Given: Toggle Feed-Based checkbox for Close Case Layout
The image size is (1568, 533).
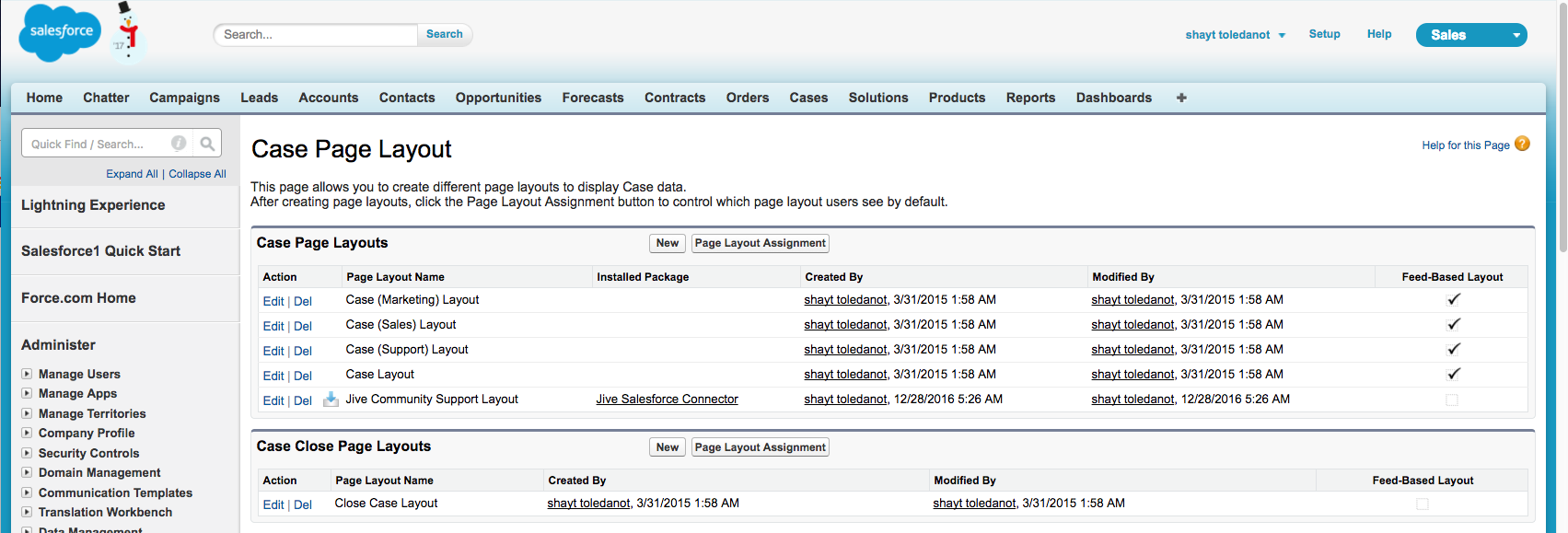Looking at the screenshot, I should [x=1423, y=504].
